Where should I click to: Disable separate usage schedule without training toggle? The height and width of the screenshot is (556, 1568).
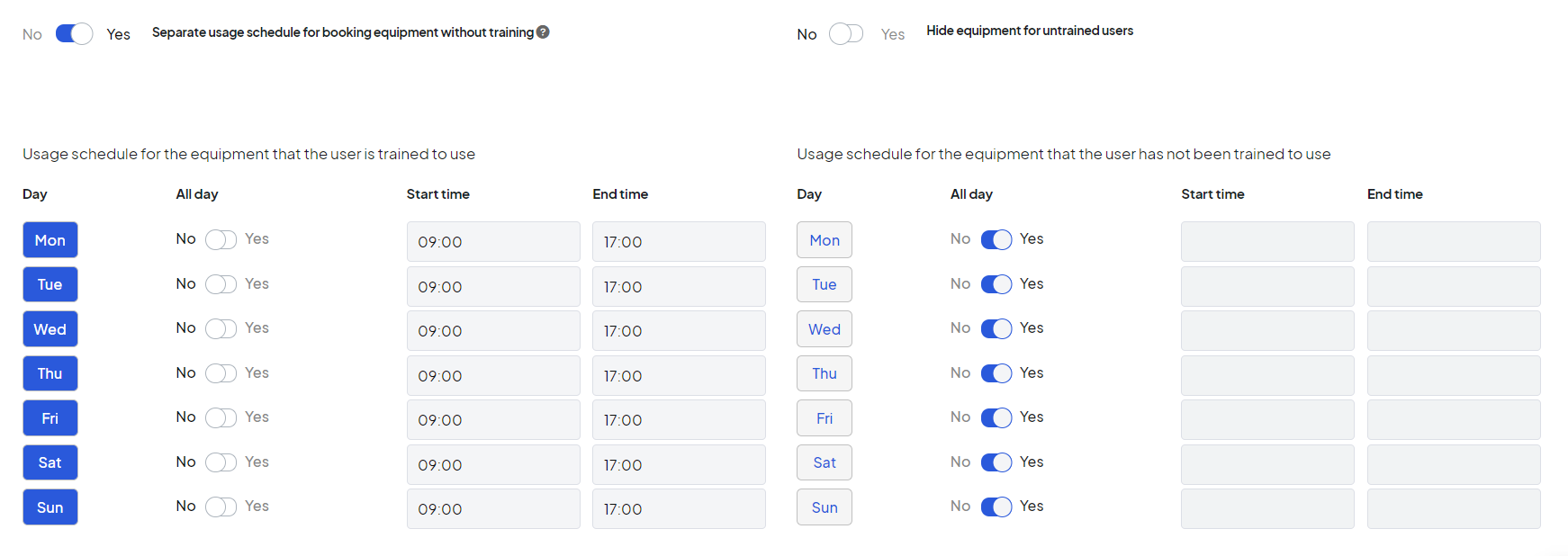[x=74, y=34]
